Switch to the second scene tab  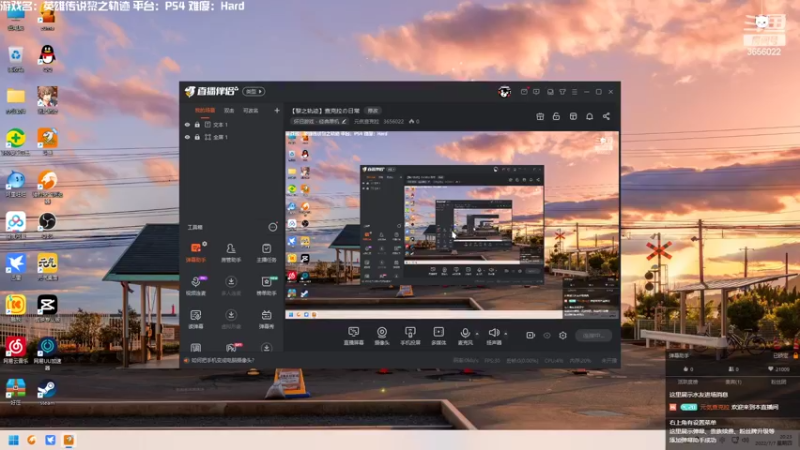[229, 111]
